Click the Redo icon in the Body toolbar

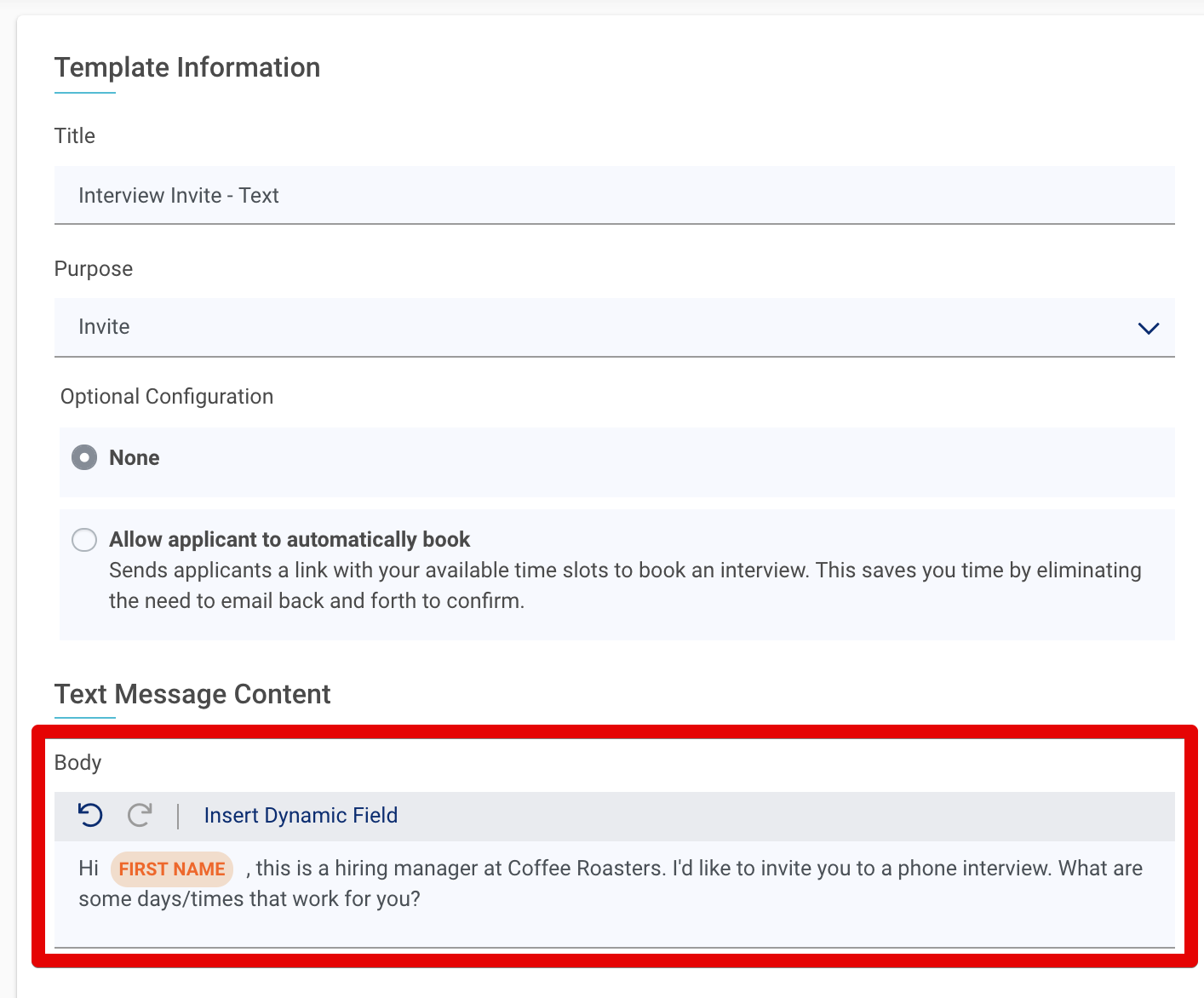(x=140, y=815)
